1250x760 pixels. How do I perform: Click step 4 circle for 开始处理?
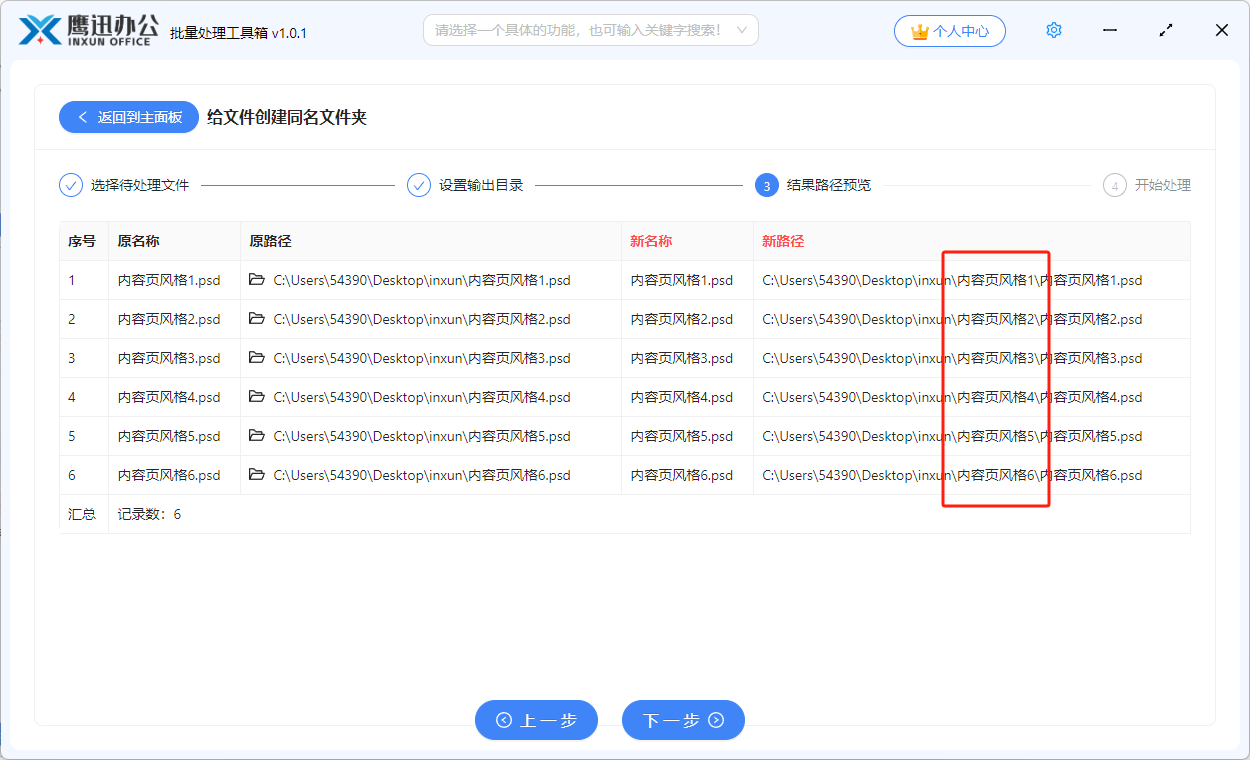(1115, 185)
